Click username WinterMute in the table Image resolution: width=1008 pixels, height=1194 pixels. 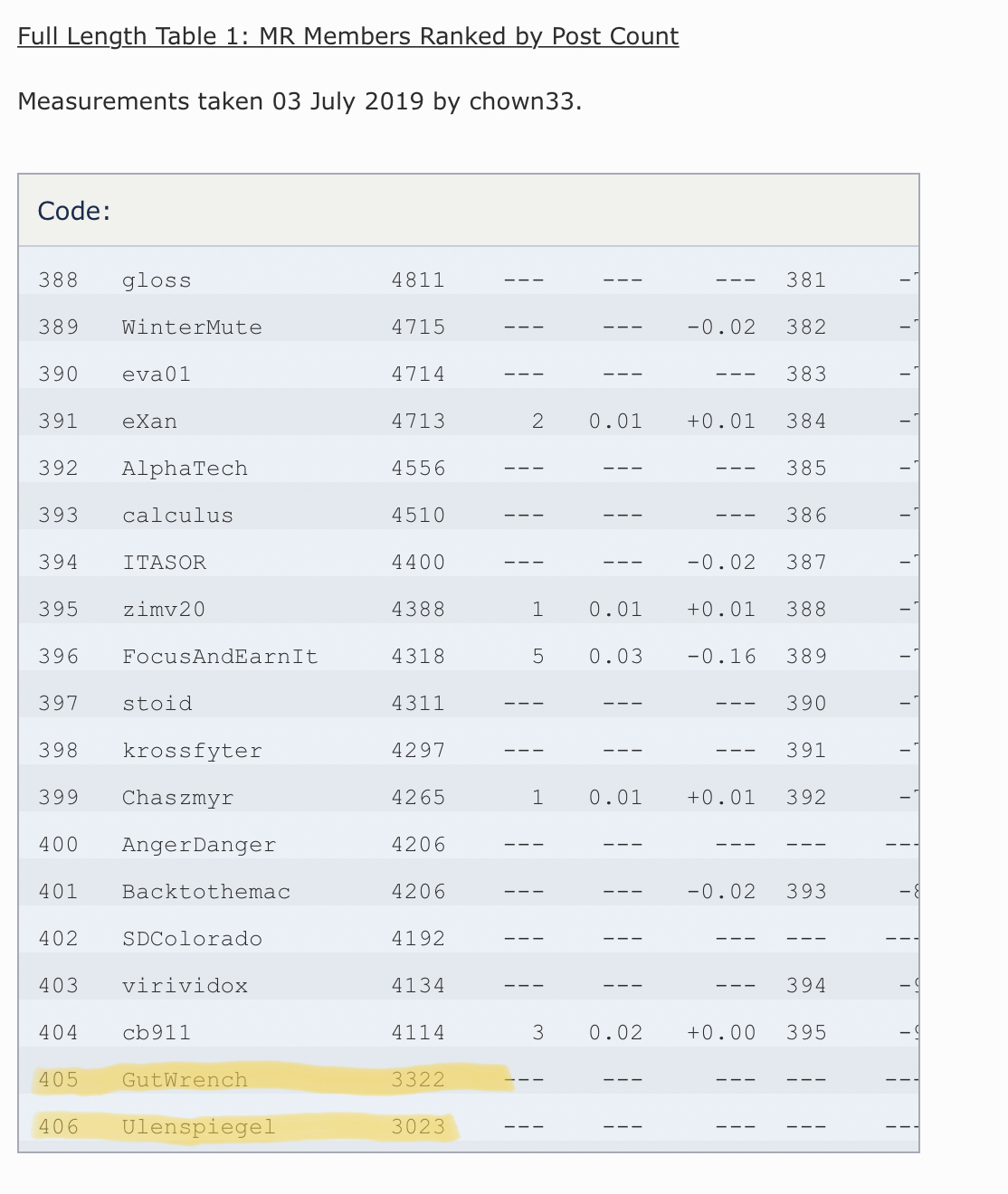[x=192, y=327]
